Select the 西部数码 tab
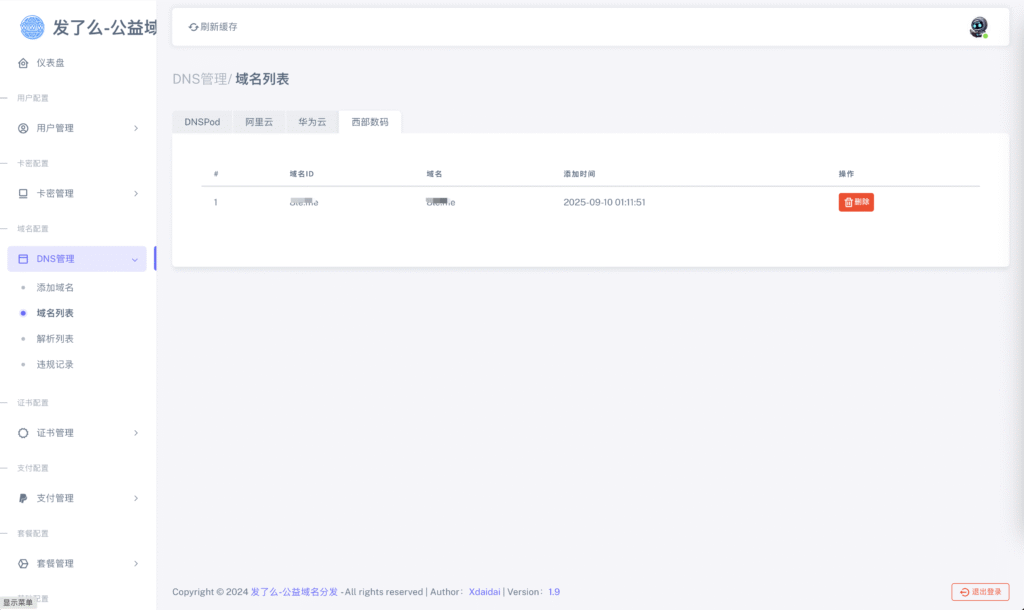Image resolution: width=1024 pixels, height=610 pixels. (370, 122)
